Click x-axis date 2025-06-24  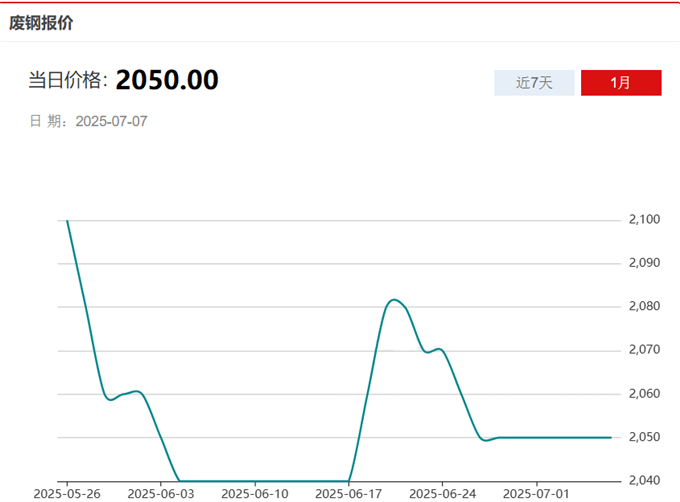click(443, 493)
